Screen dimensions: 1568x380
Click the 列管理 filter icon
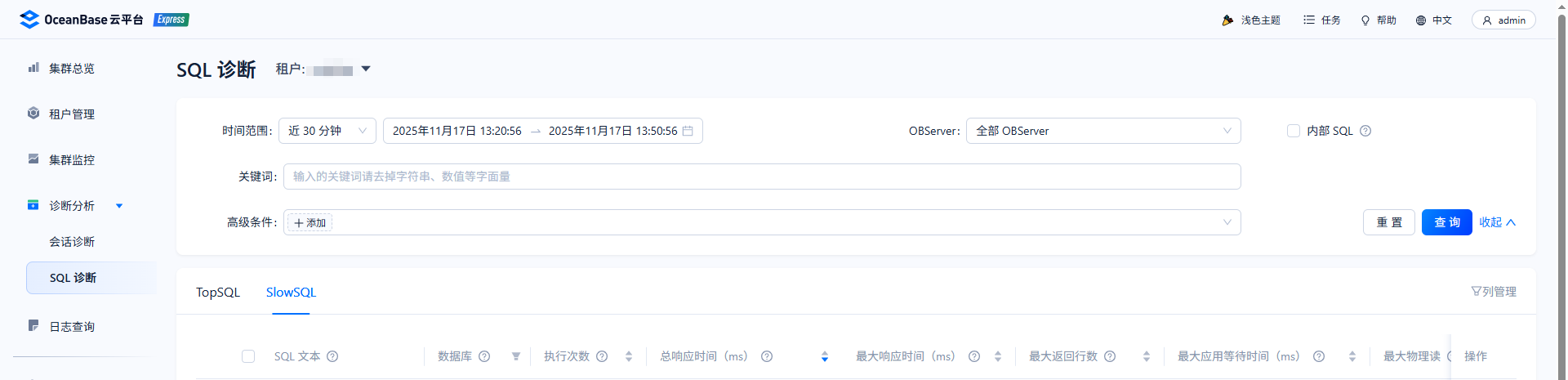click(x=1476, y=292)
